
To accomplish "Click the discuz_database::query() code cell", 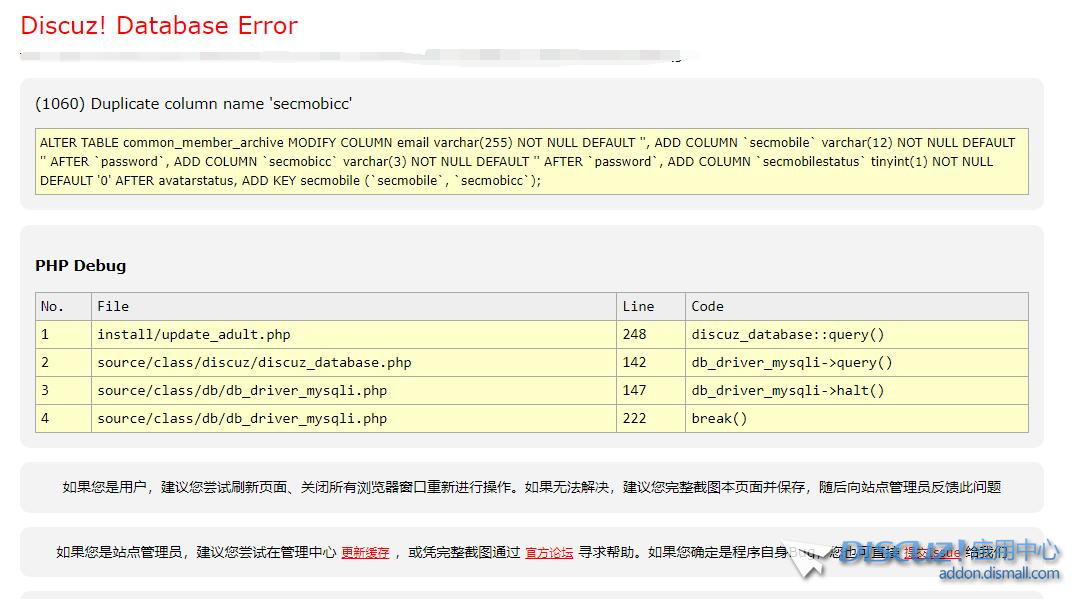I will pyautogui.click(x=788, y=334).
